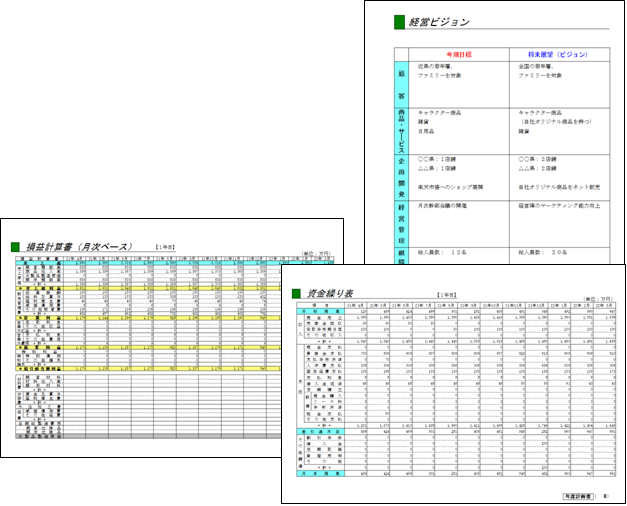The height and width of the screenshot is (506, 627).
Task: Click the 商品・サービス row header cell
Action: (401, 131)
